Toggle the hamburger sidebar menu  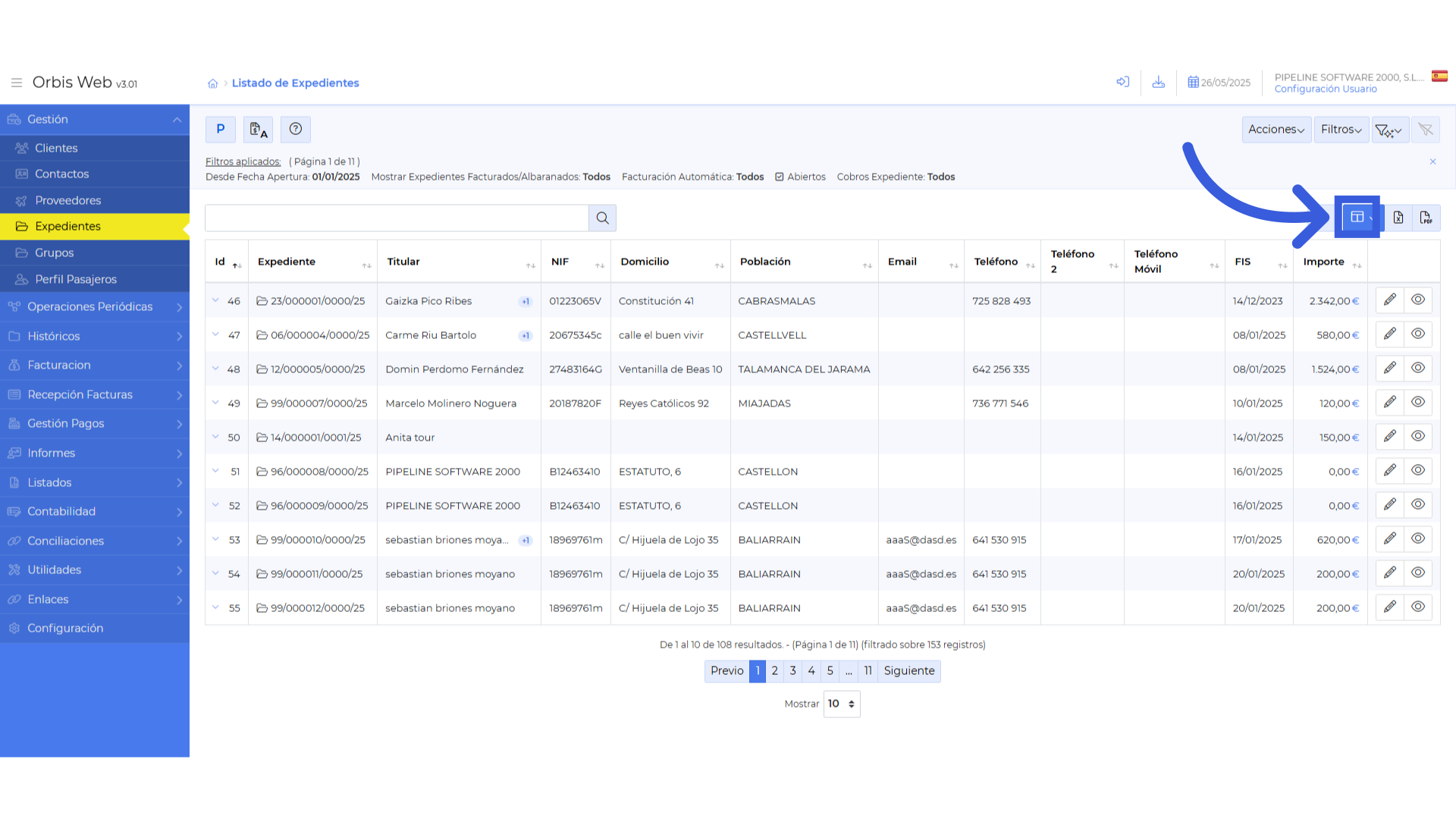[16, 83]
